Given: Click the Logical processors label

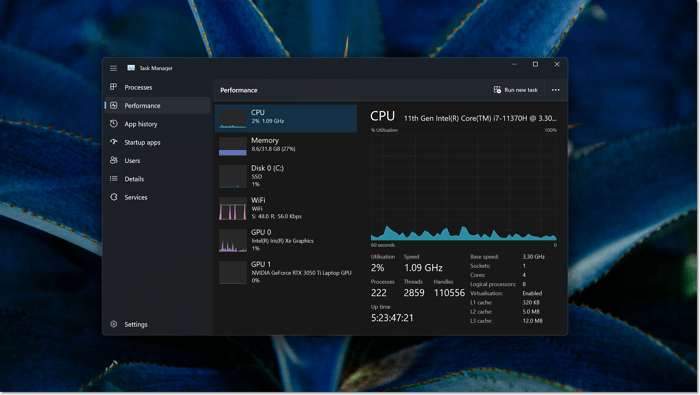Looking at the screenshot, I should tap(493, 284).
